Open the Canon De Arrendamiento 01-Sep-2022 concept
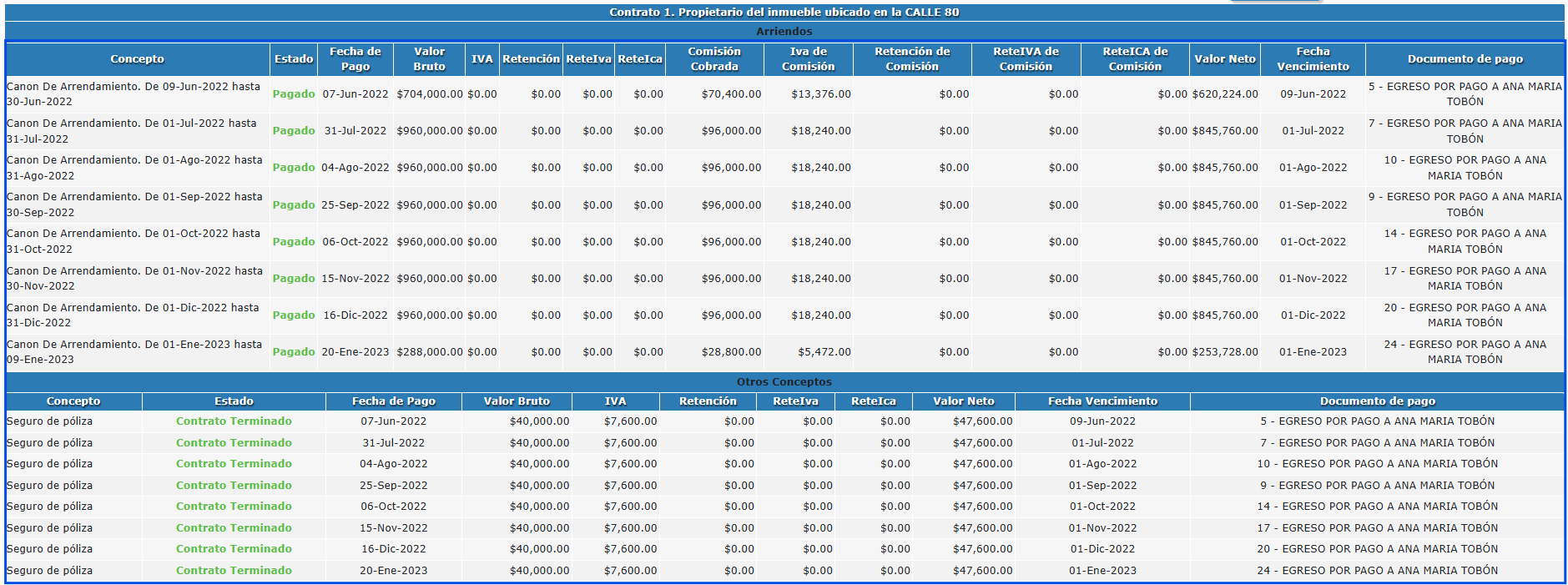This screenshot has height=585, width=1568. [134, 204]
